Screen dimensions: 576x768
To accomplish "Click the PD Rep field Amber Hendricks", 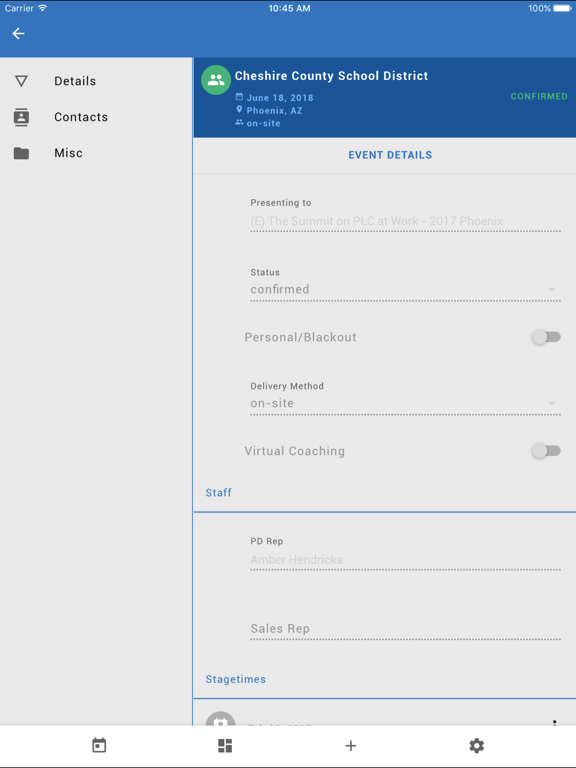I will [406, 560].
